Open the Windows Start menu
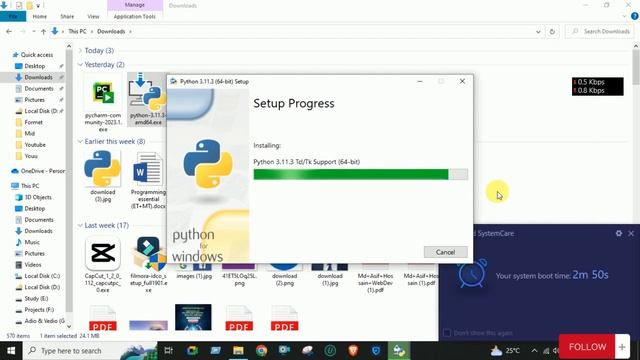This screenshot has width=640, height=360. (x=11, y=351)
